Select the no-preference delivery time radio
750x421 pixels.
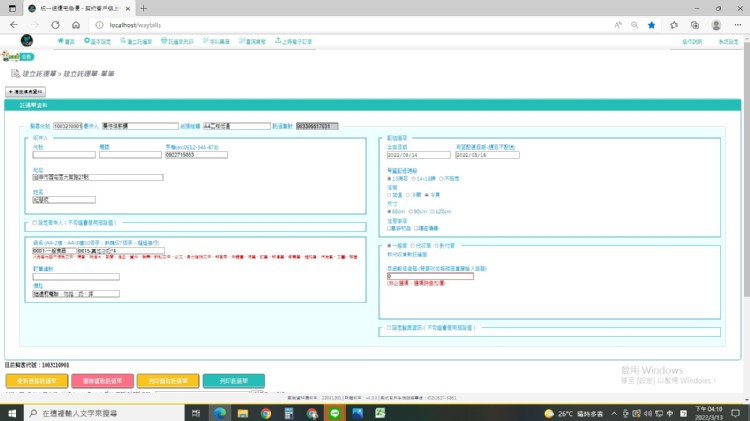(441, 178)
